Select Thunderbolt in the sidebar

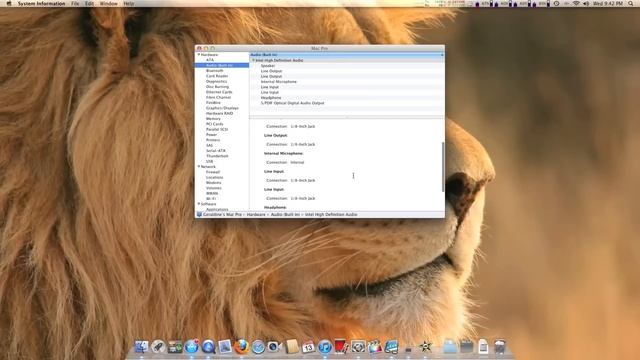click(x=217, y=156)
